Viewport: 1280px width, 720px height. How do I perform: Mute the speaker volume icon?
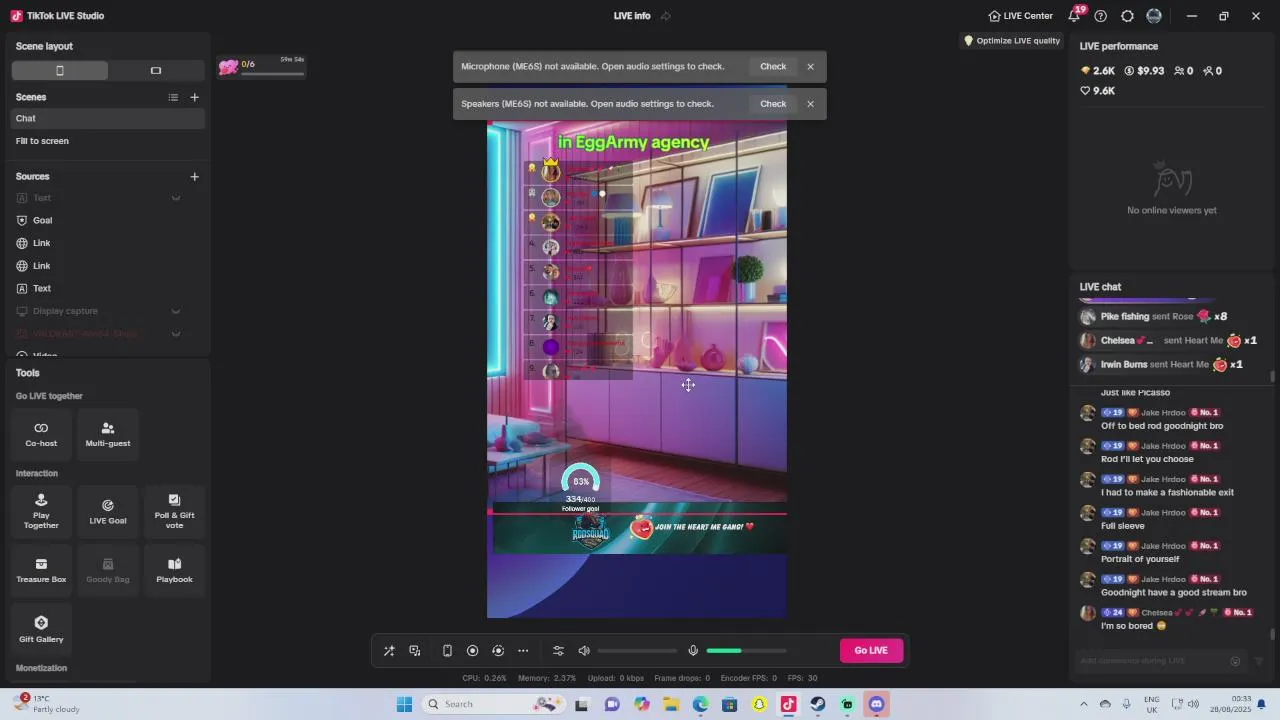584,651
